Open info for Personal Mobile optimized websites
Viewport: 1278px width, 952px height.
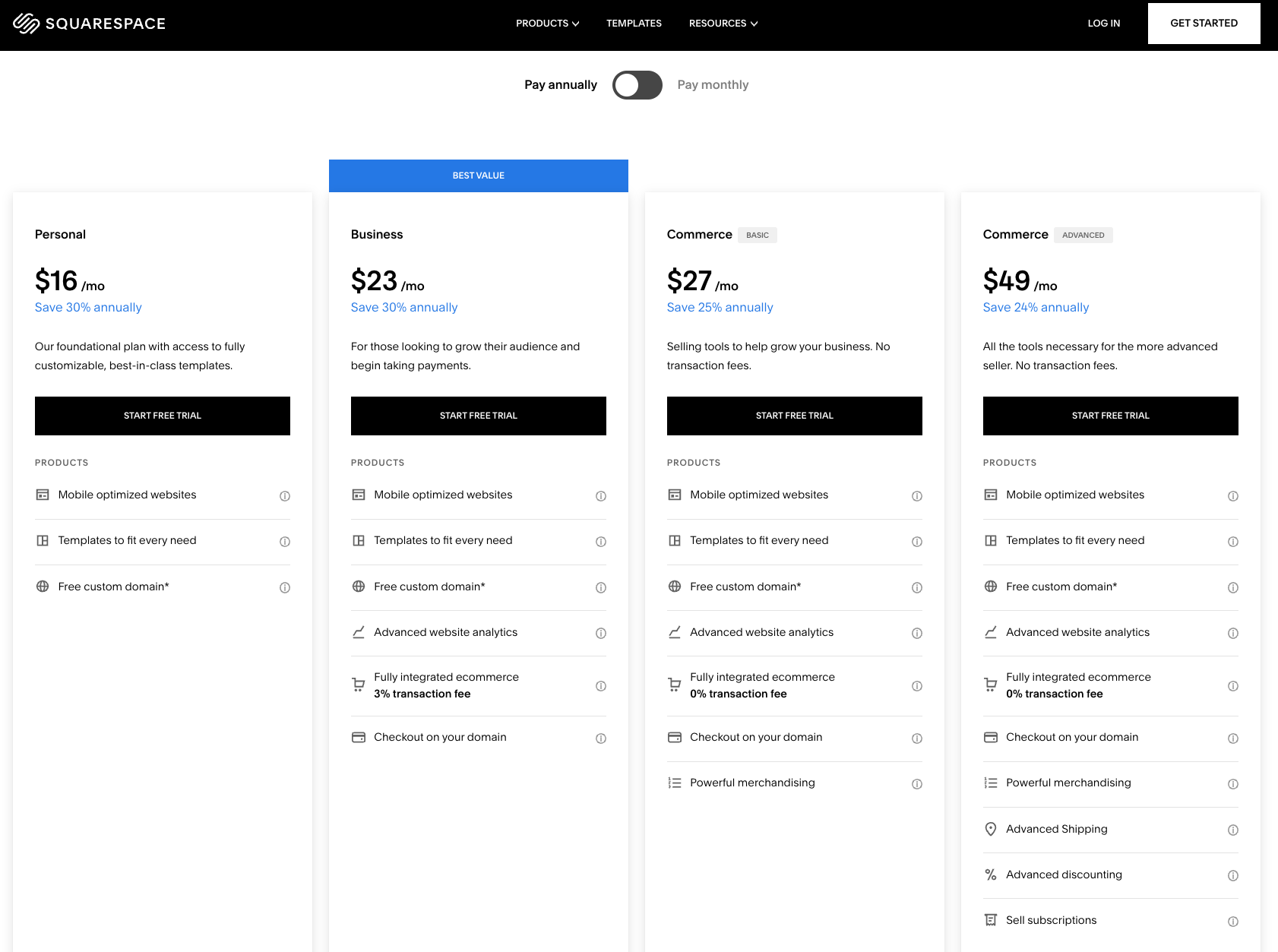coord(285,496)
